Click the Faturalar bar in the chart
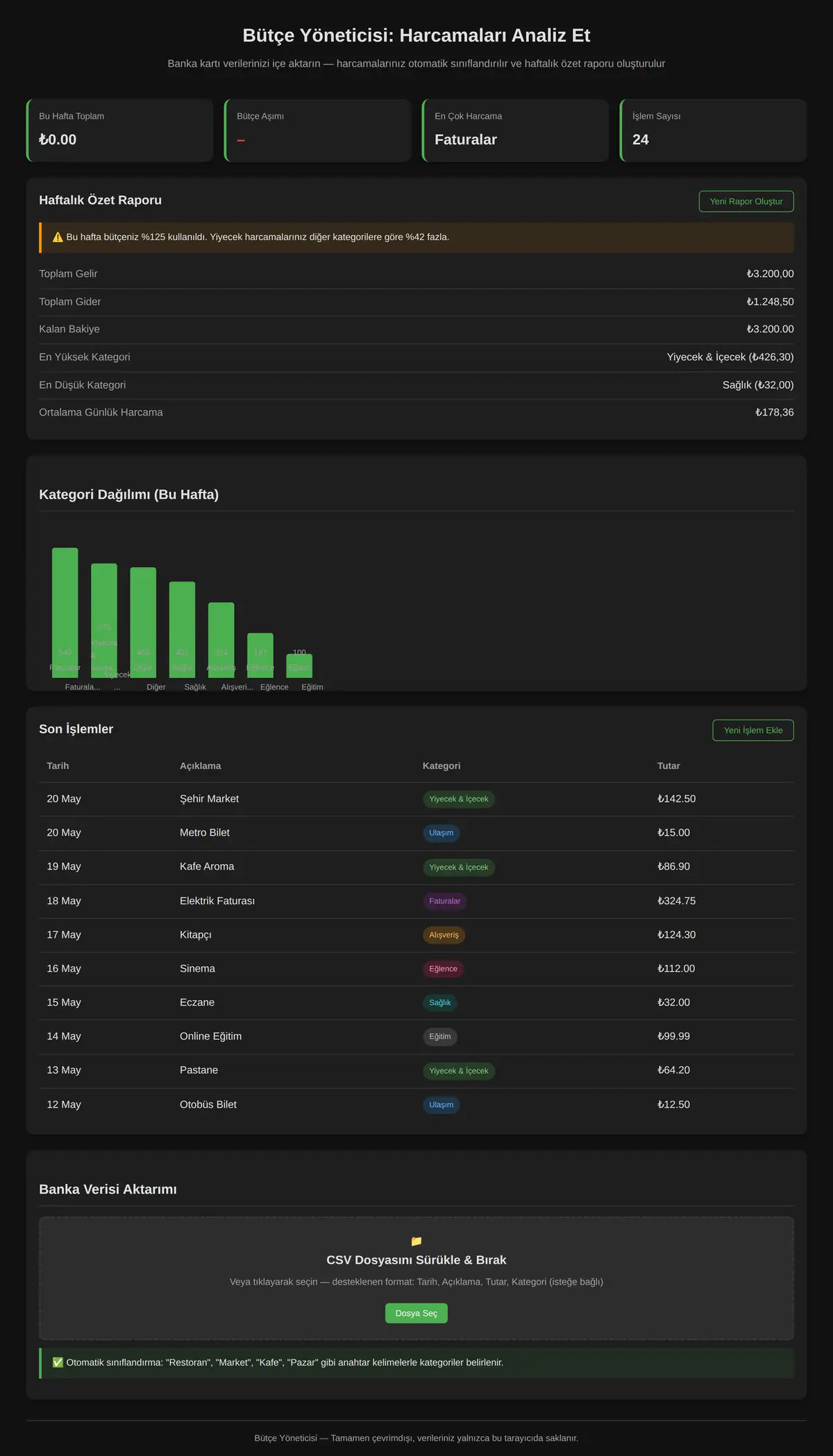 pos(65,613)
